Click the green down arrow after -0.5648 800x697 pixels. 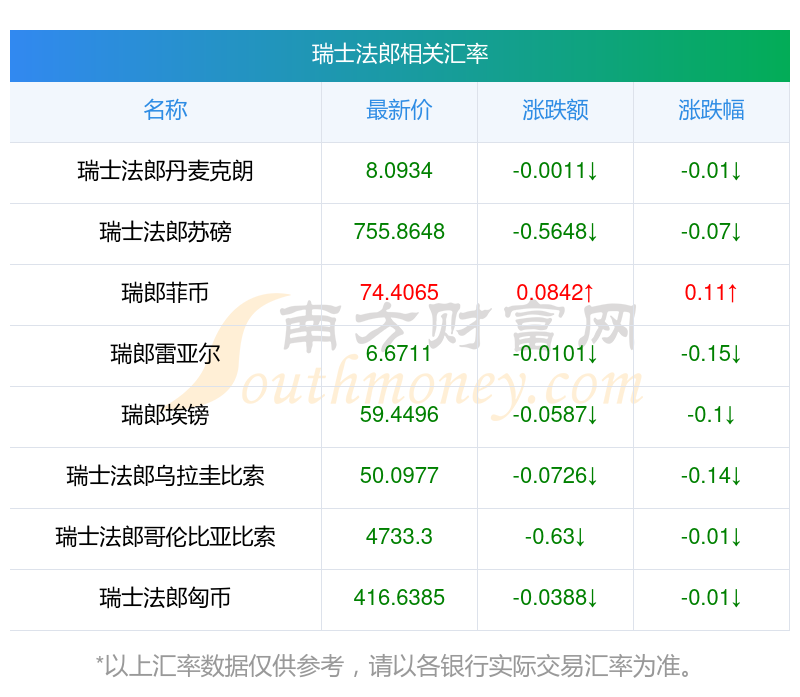[x=592, y=232]
